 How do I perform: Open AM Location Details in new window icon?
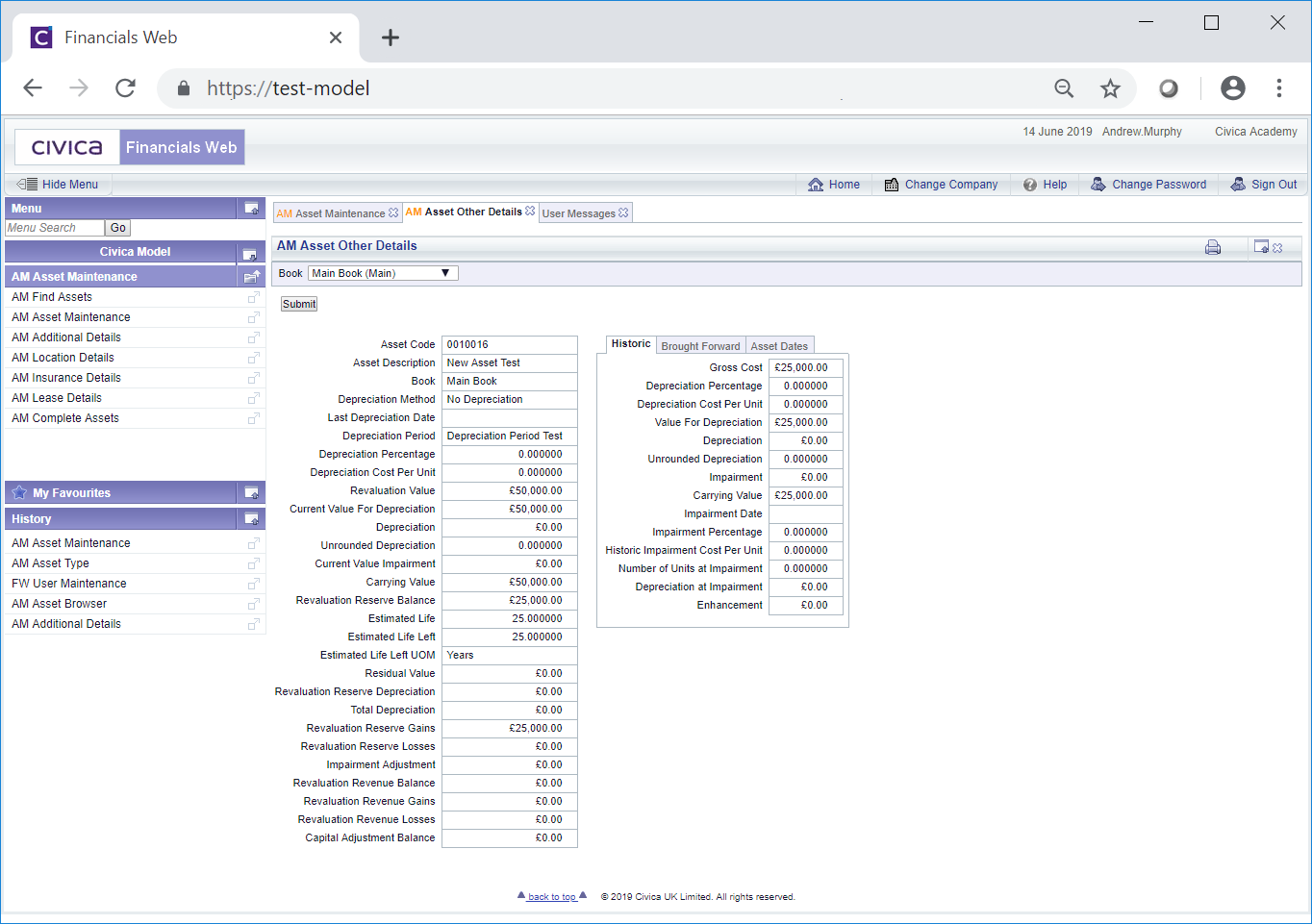(x=254, y=358)
